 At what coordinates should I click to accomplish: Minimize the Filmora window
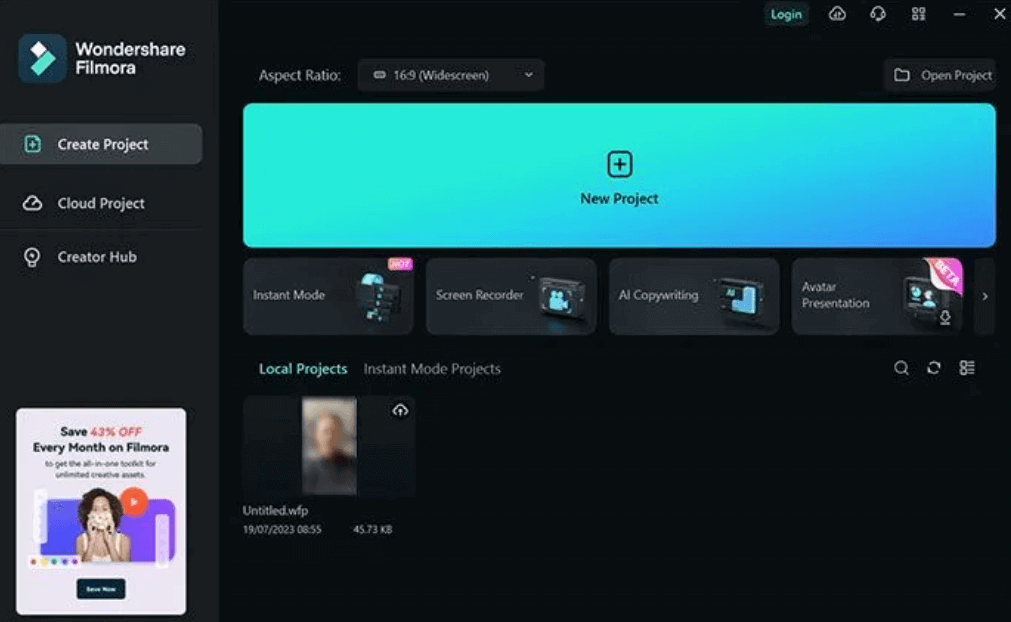959,14
